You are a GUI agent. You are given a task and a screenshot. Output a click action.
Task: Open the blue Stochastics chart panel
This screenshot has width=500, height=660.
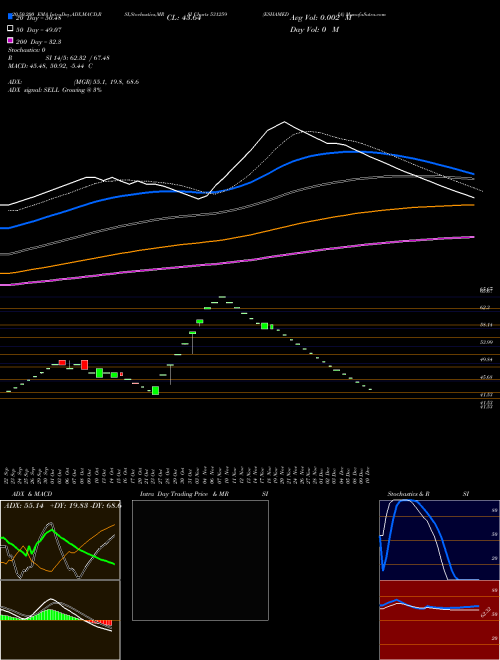[439, 540]
